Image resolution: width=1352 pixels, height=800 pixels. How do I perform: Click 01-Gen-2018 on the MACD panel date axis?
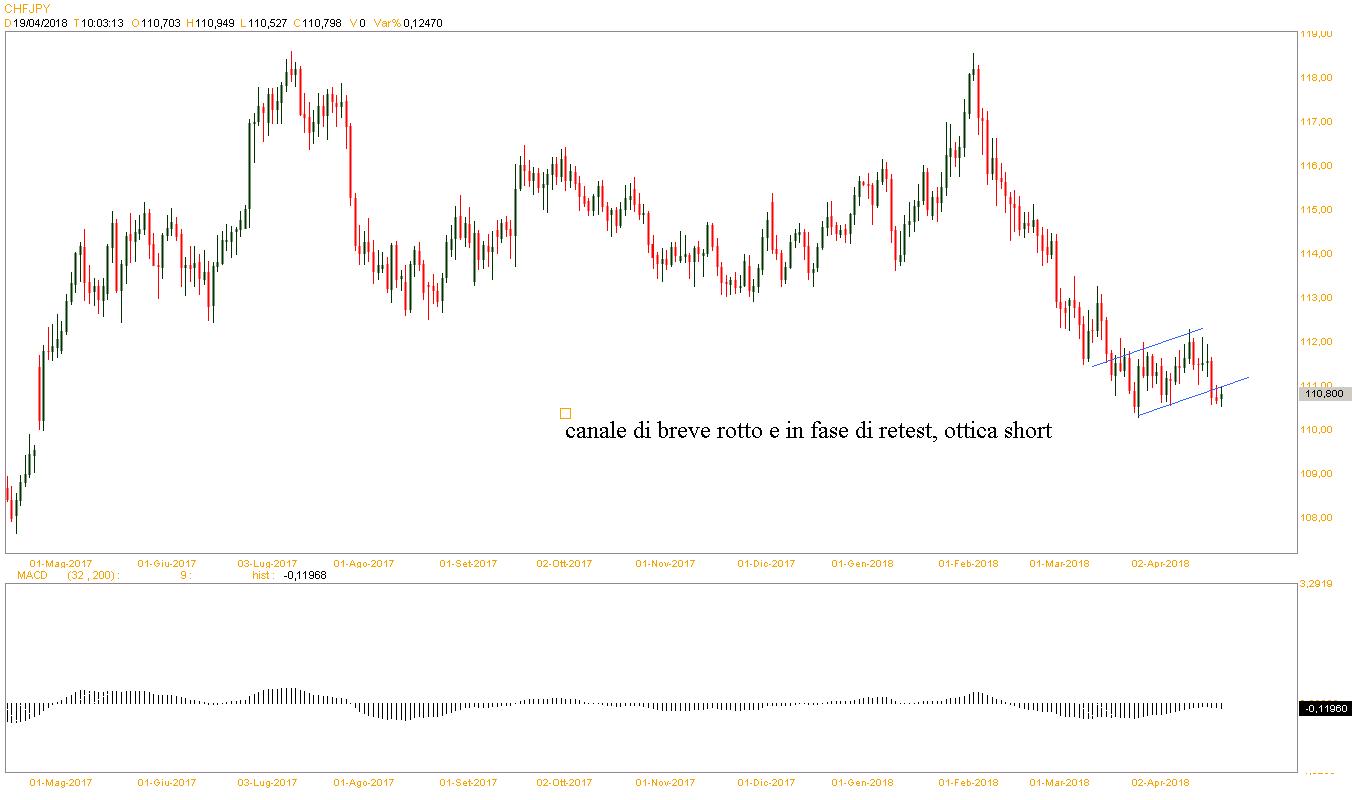pos(863,783)
